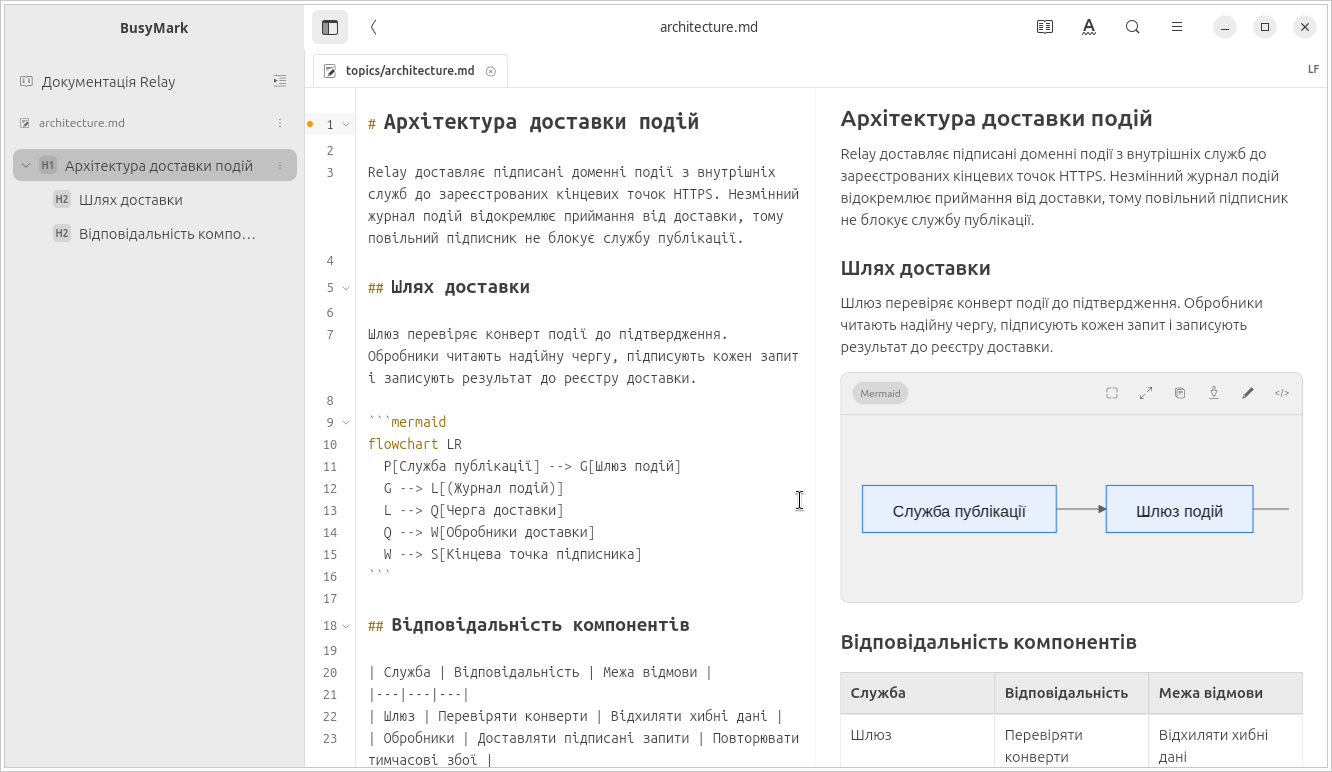This screenshot has height=772, width=1332.
Task: Click the Архітектура доставки подій preview heading
Action: [x=997, y=119]
